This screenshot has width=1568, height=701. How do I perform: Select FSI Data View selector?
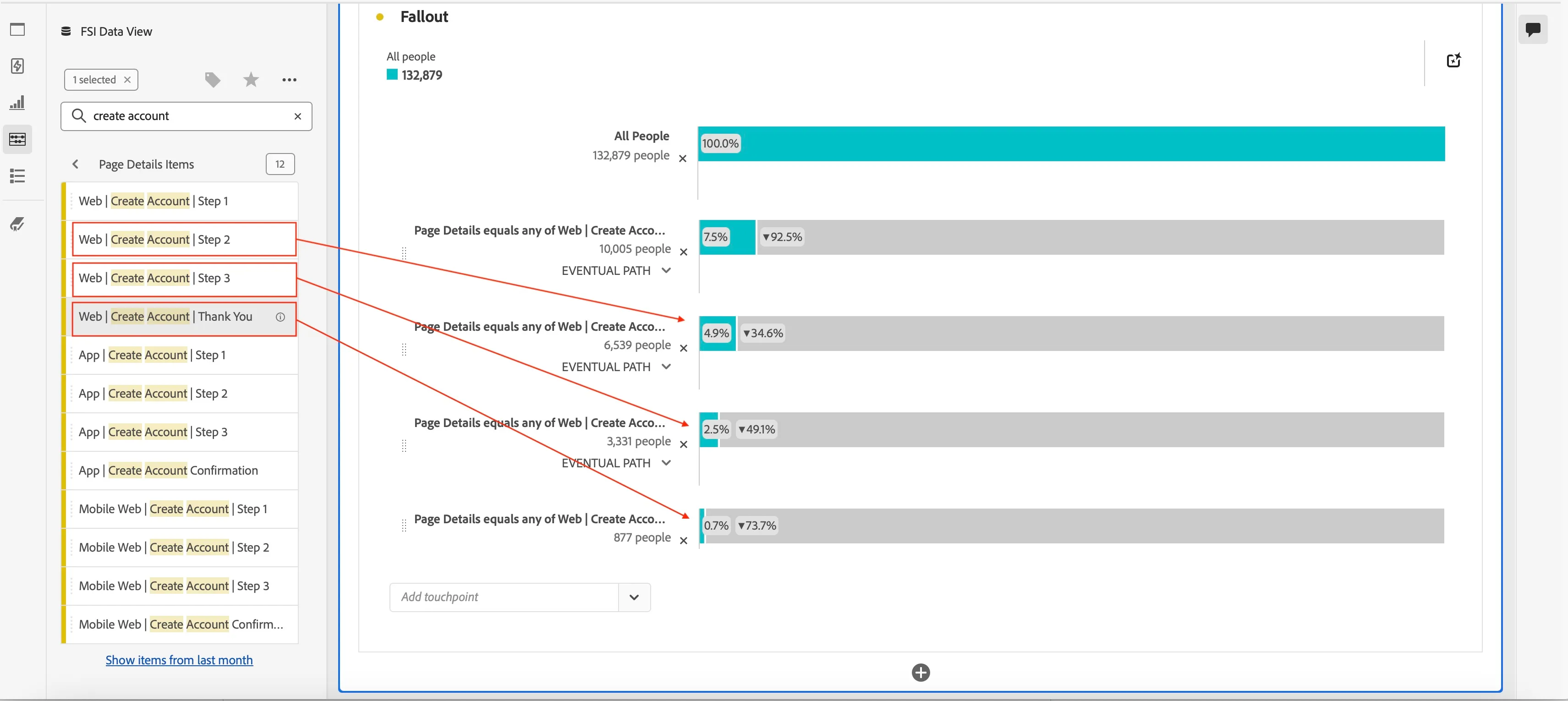click(x=106, y=32)
